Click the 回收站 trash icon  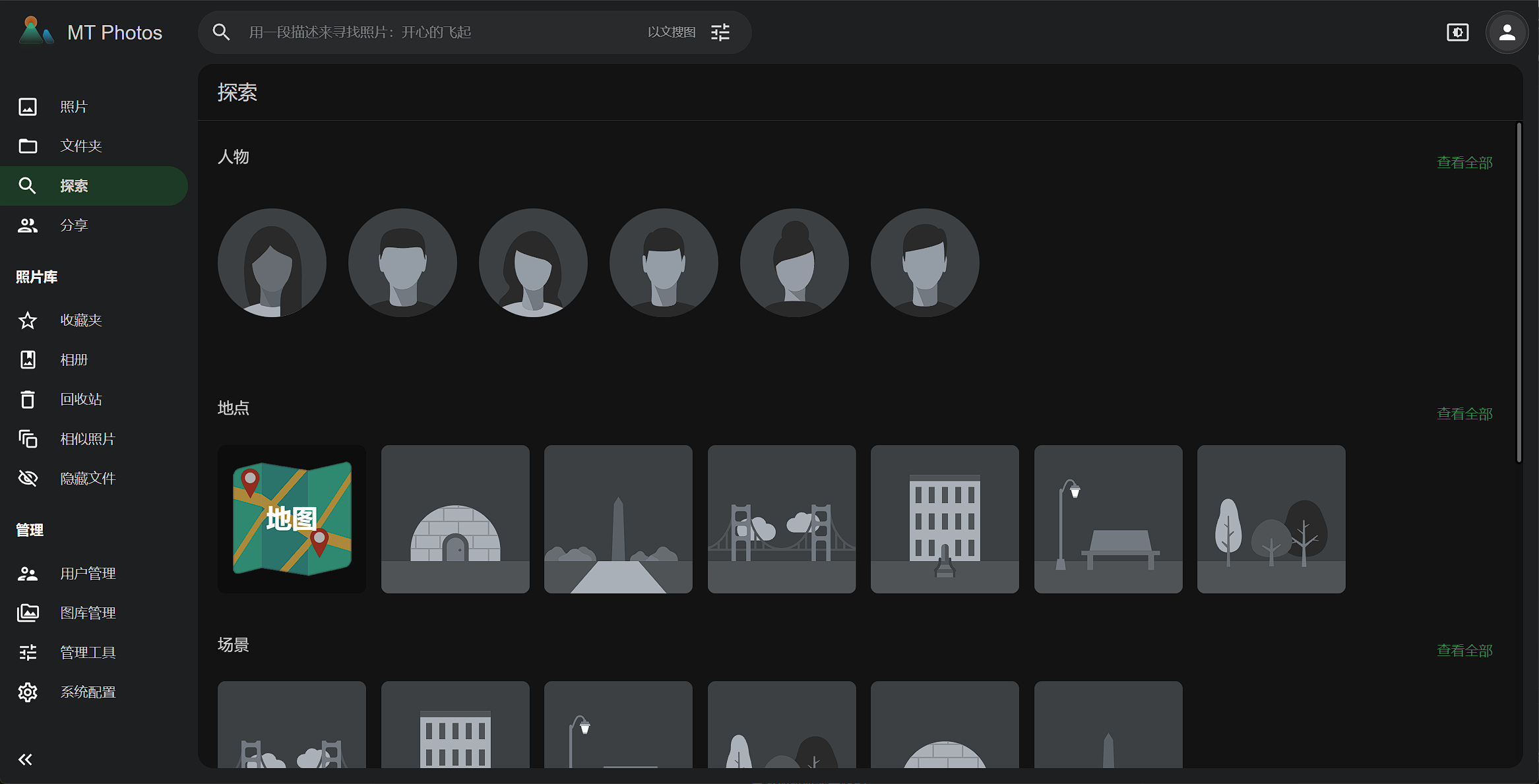(x=28, y=400)
